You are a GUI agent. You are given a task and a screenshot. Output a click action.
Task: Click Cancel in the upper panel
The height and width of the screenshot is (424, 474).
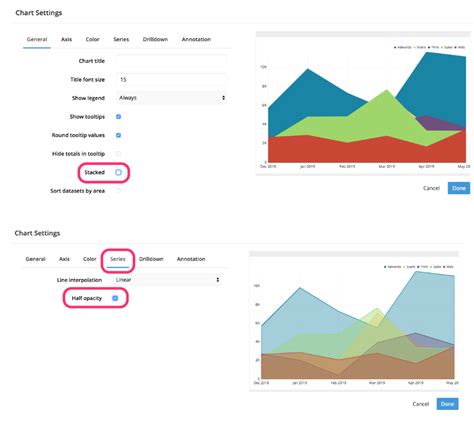pos(431,188)
